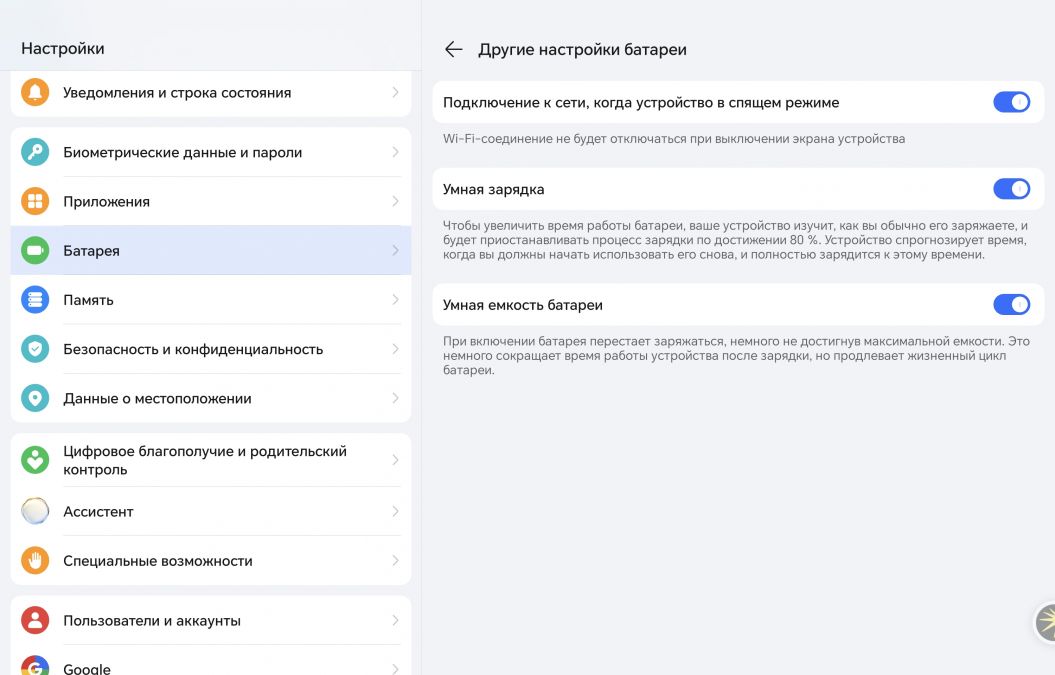Viewport: 1055px width, 675px height.
Task: Click the Location pin icon
Action: tap(35, 398)
